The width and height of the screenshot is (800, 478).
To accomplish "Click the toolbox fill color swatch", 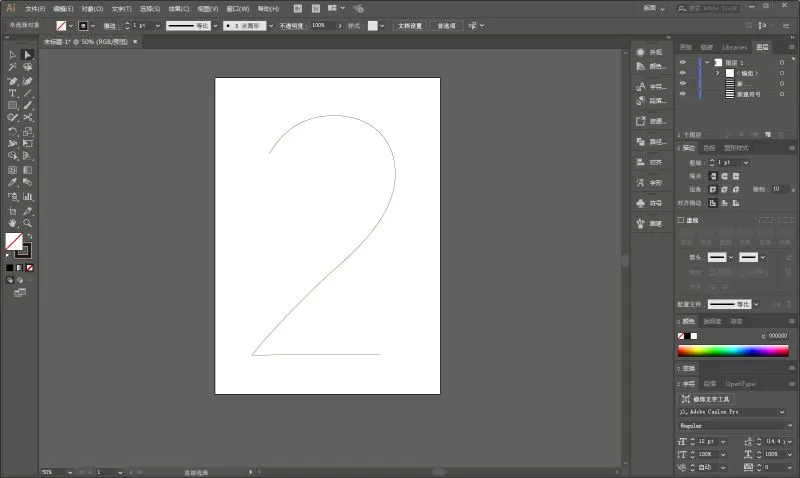I will [x=13, y=241].
